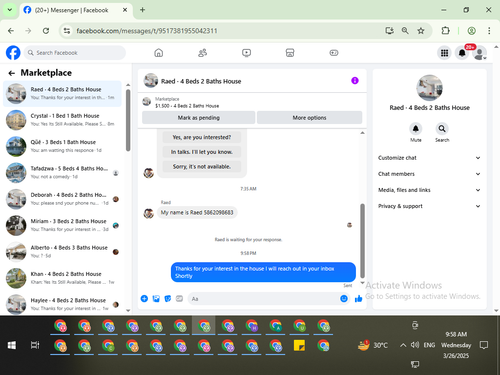This screenshot has width=500, height=375.
Task: Select 'In talks. I'll let you know.' reply
Action: tap(202, 152)
